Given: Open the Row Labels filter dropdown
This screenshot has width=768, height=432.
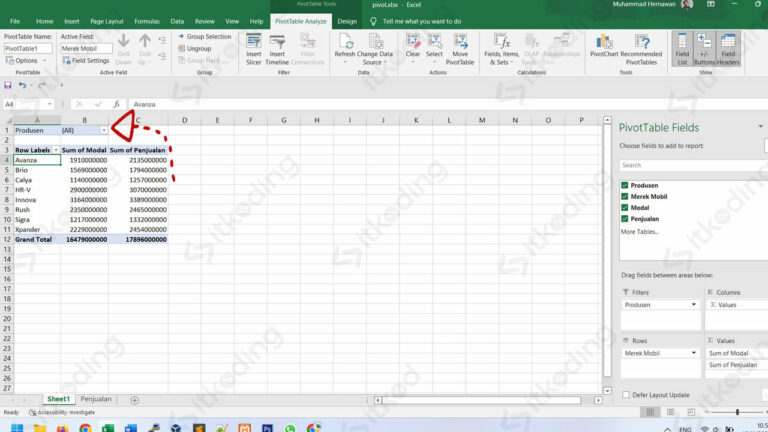Looking at the screenshot, I should pyautogui.click(x=56, y=150).
